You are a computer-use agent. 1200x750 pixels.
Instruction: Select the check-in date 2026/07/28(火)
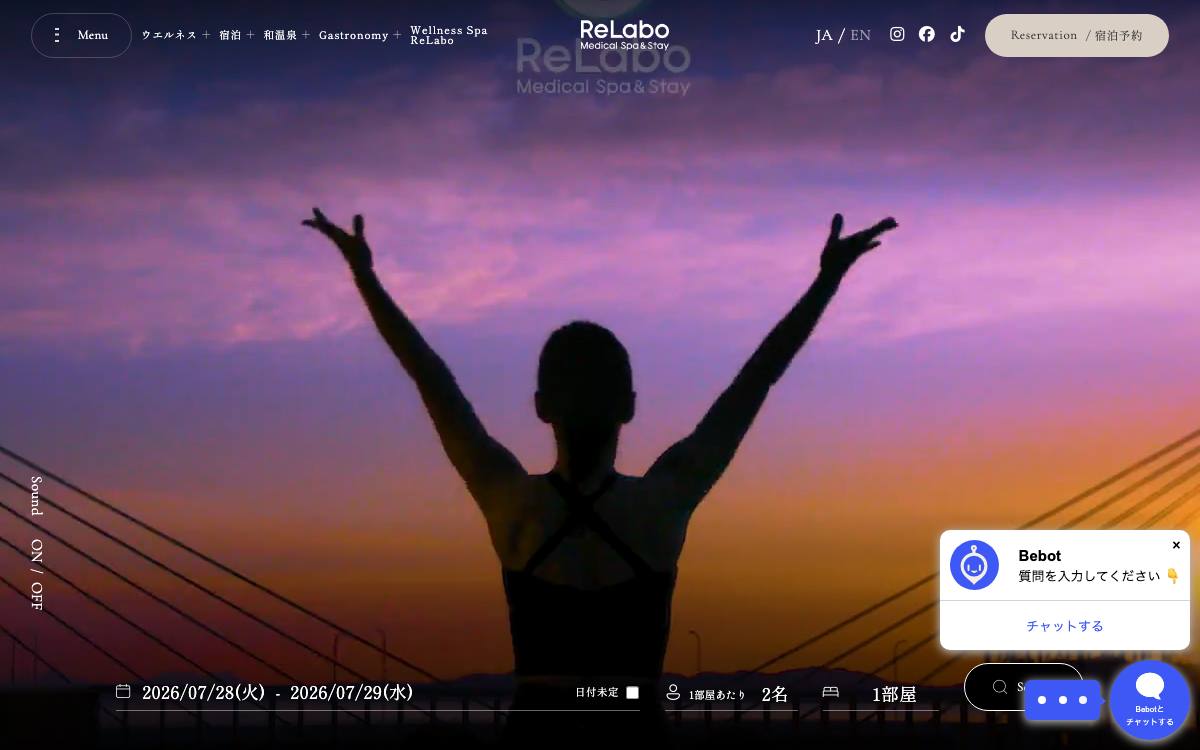[x=203, y=692]
